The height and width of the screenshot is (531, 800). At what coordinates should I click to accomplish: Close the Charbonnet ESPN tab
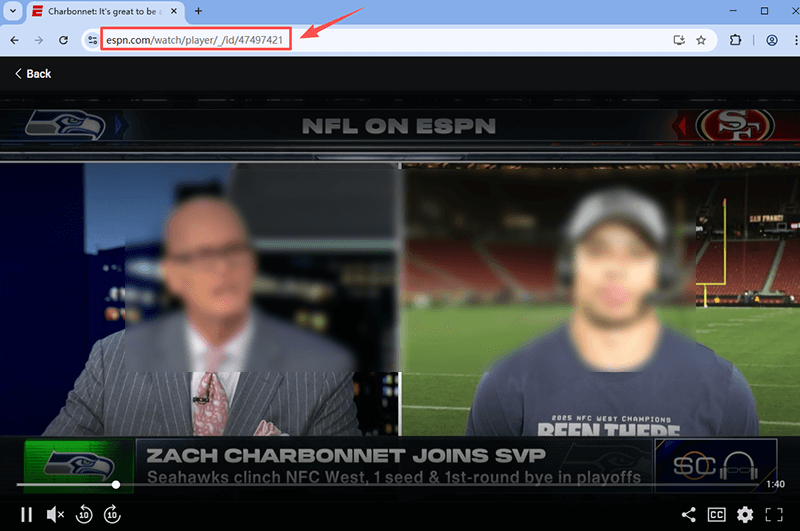173,11
